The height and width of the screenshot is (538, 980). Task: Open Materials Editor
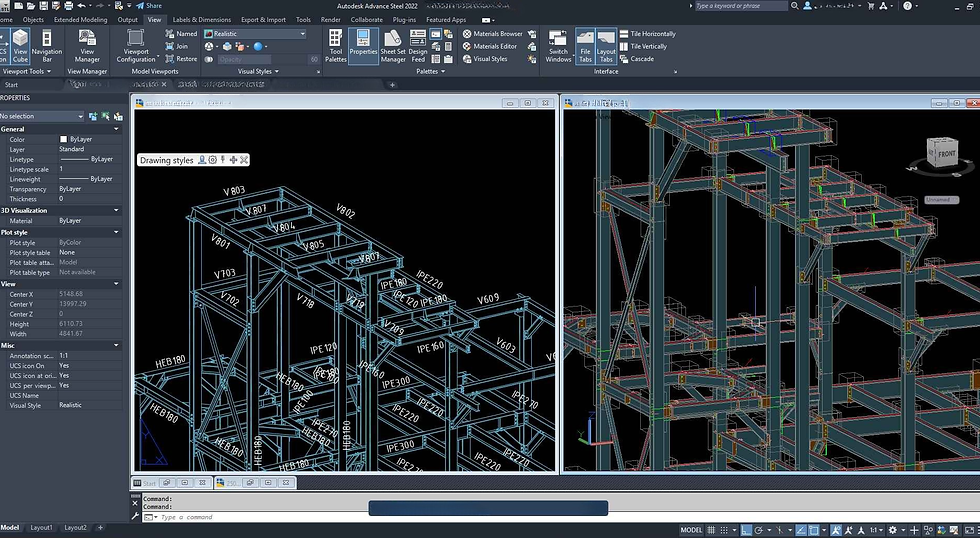pos(490,46)
